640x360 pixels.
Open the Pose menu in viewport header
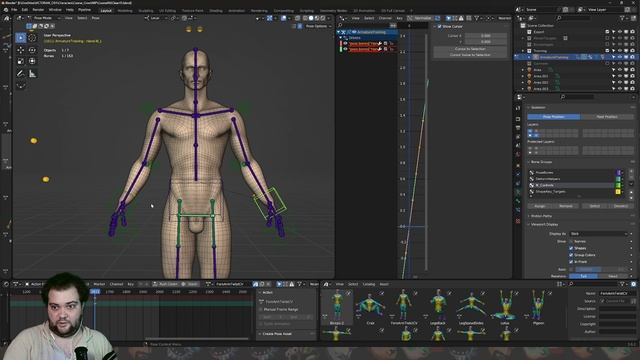(x=96, y=18)
